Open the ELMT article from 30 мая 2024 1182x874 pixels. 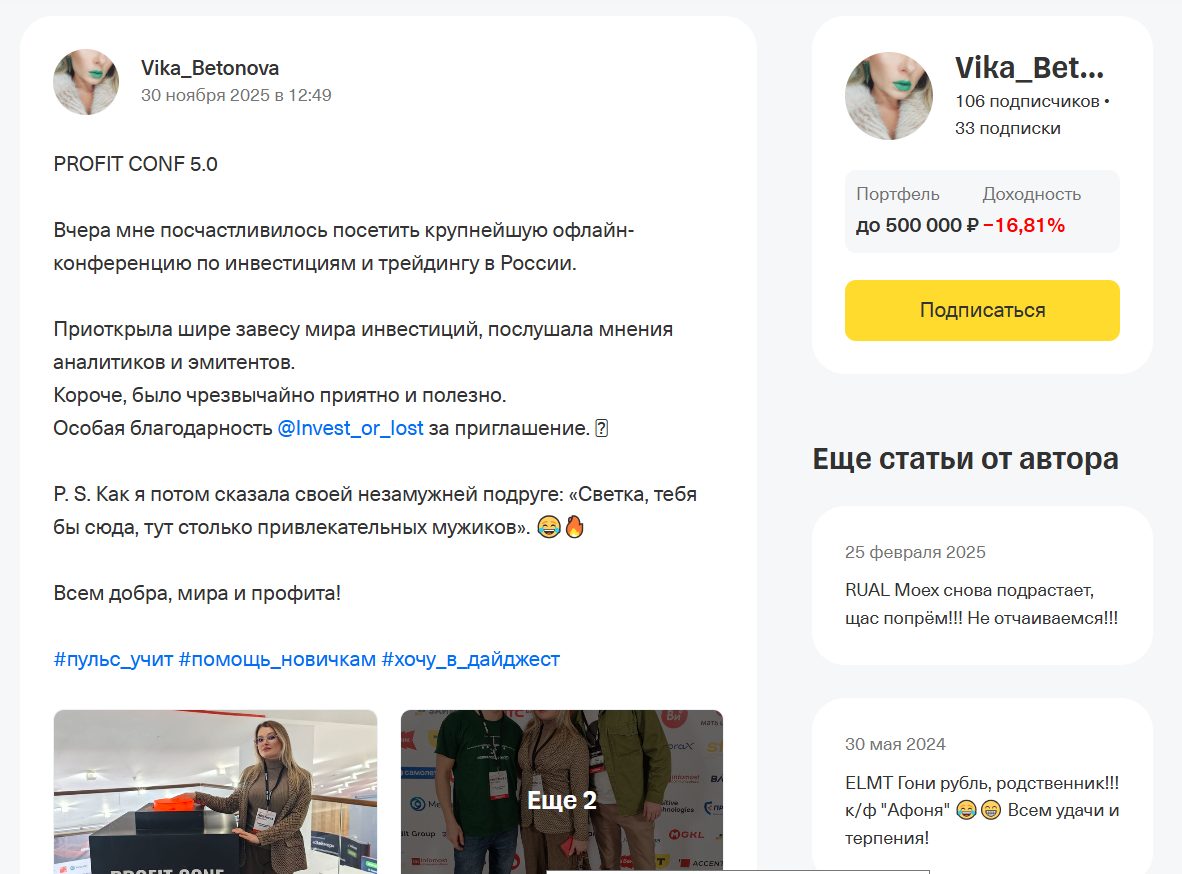click(982, 786)
